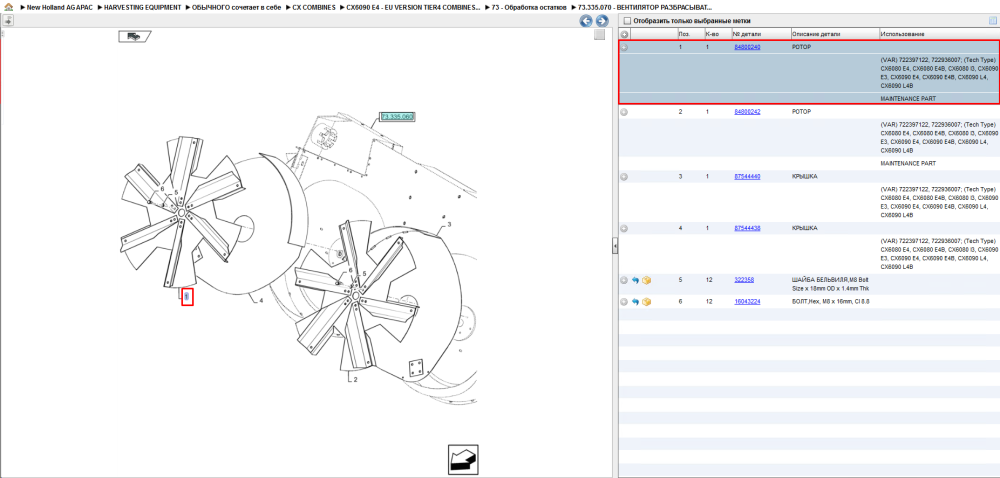Viewport: 1000px width, 478px height.
Task: Select callout 1 in the diagram
Action: click(187, 296)
